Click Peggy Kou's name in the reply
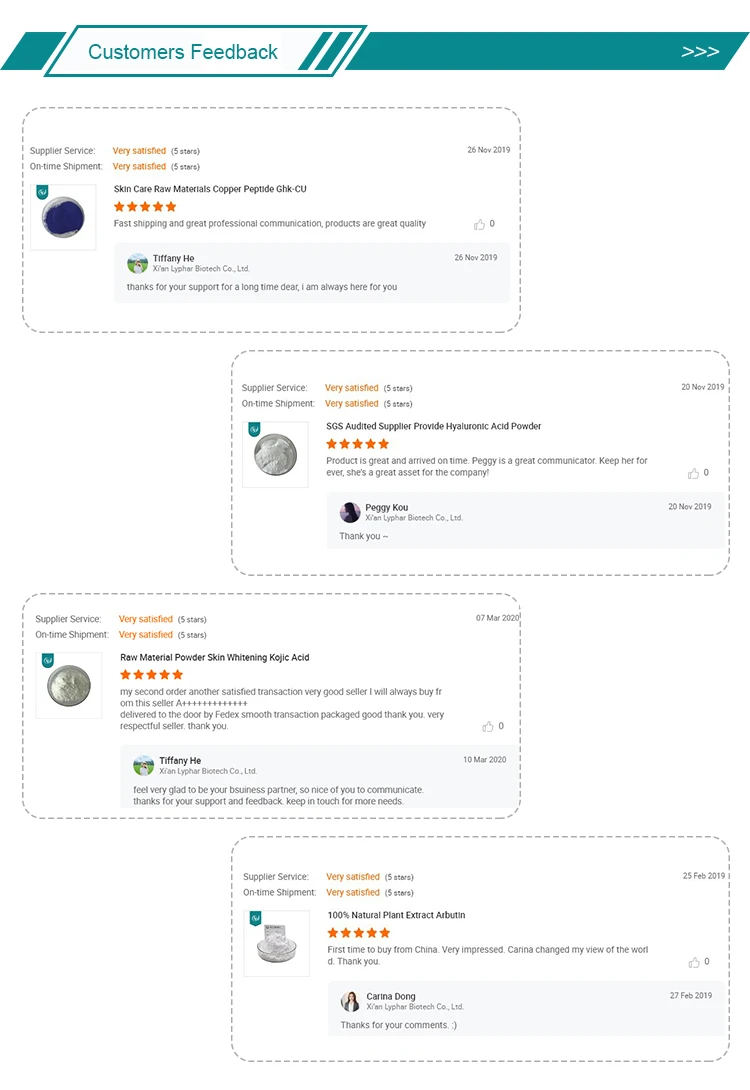Image resolution: width=750 pixels, height=1090 pixels. coord(386,507)
